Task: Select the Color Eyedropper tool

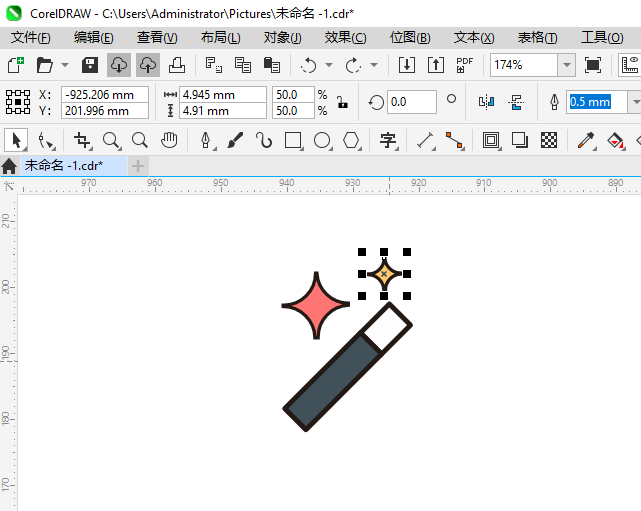Action: pyautogui.click(x=586, y=141)
